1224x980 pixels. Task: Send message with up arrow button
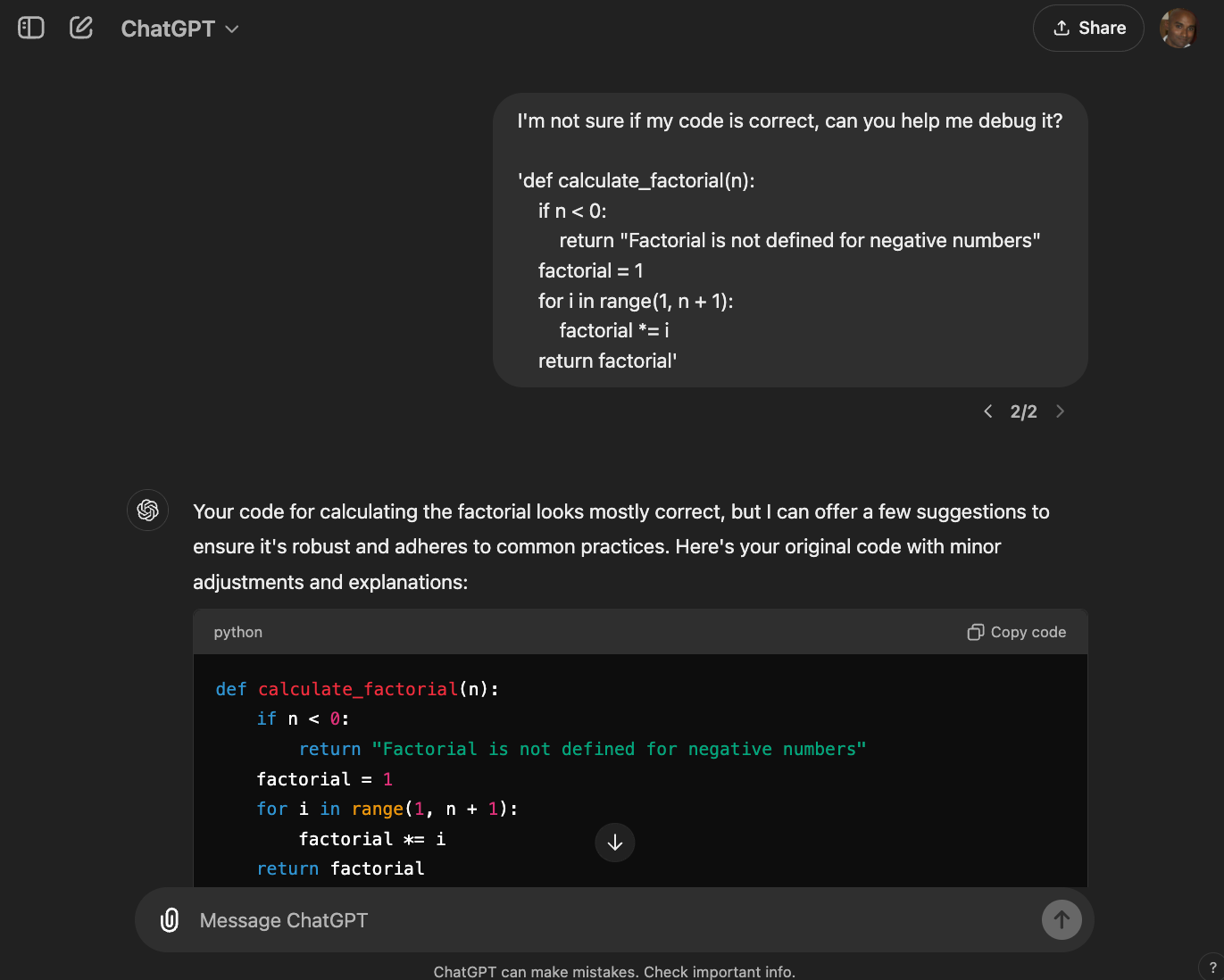point(1062,920)
